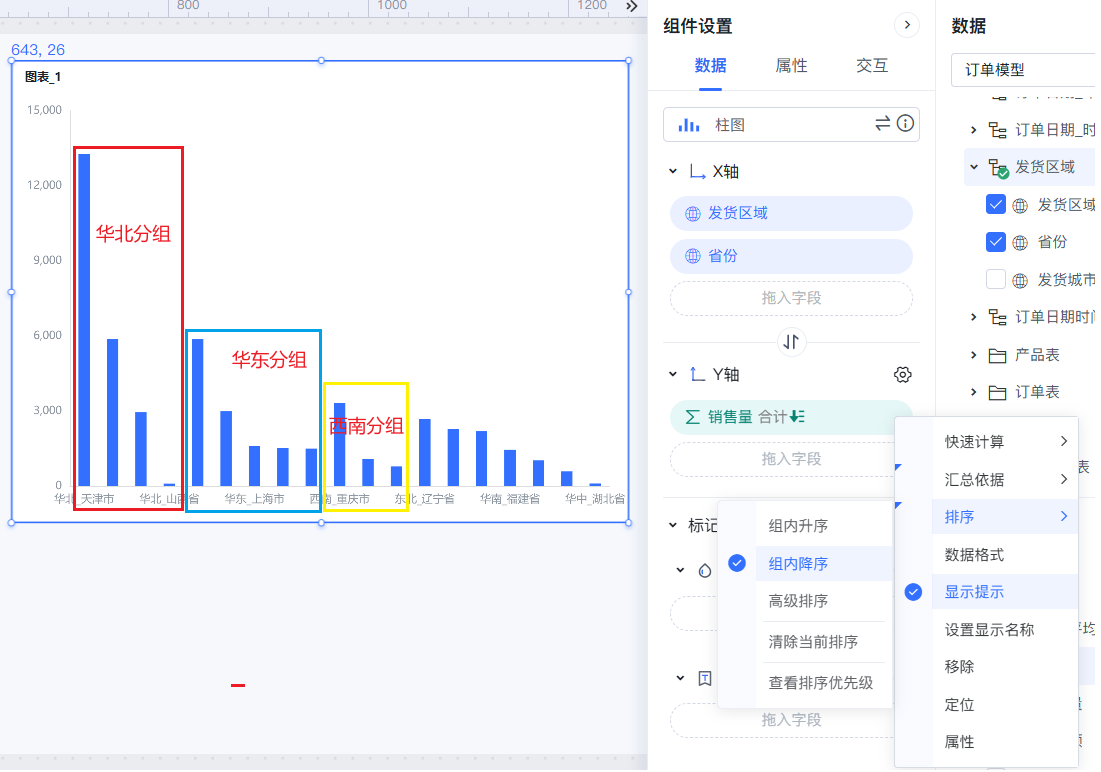Click the X轴 拖入字段 drop zone
This screenshot has width=1101, height=772.
791,299
